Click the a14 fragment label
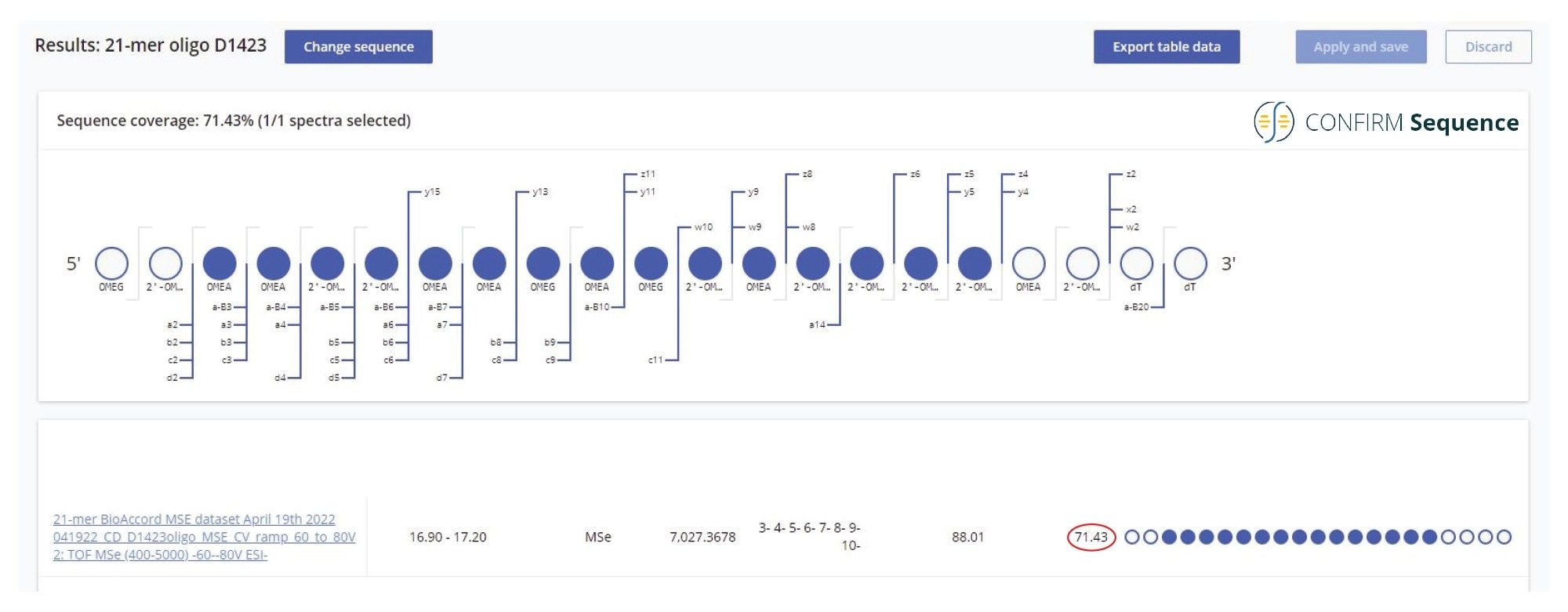This screenshot has width=1568, height=612. (x=817, y=324)
